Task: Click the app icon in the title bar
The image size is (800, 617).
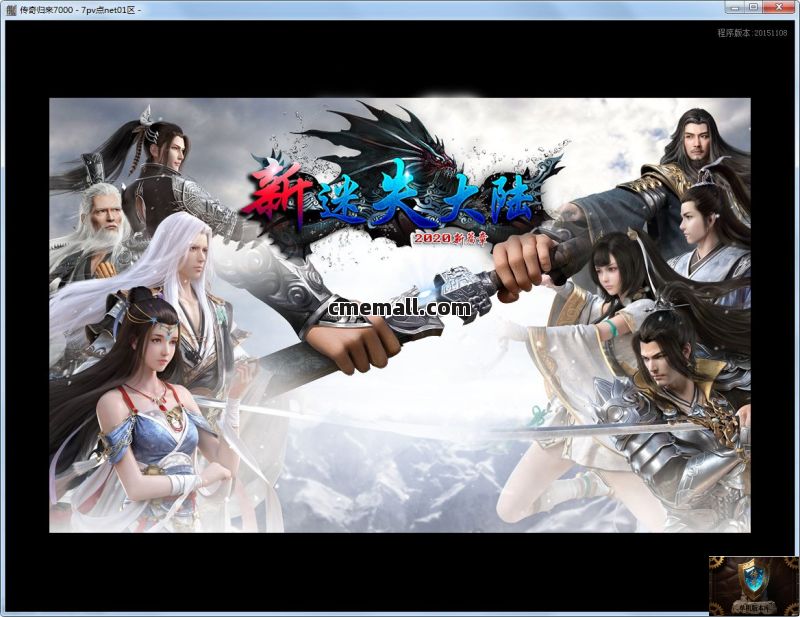Action: (11, 9)
